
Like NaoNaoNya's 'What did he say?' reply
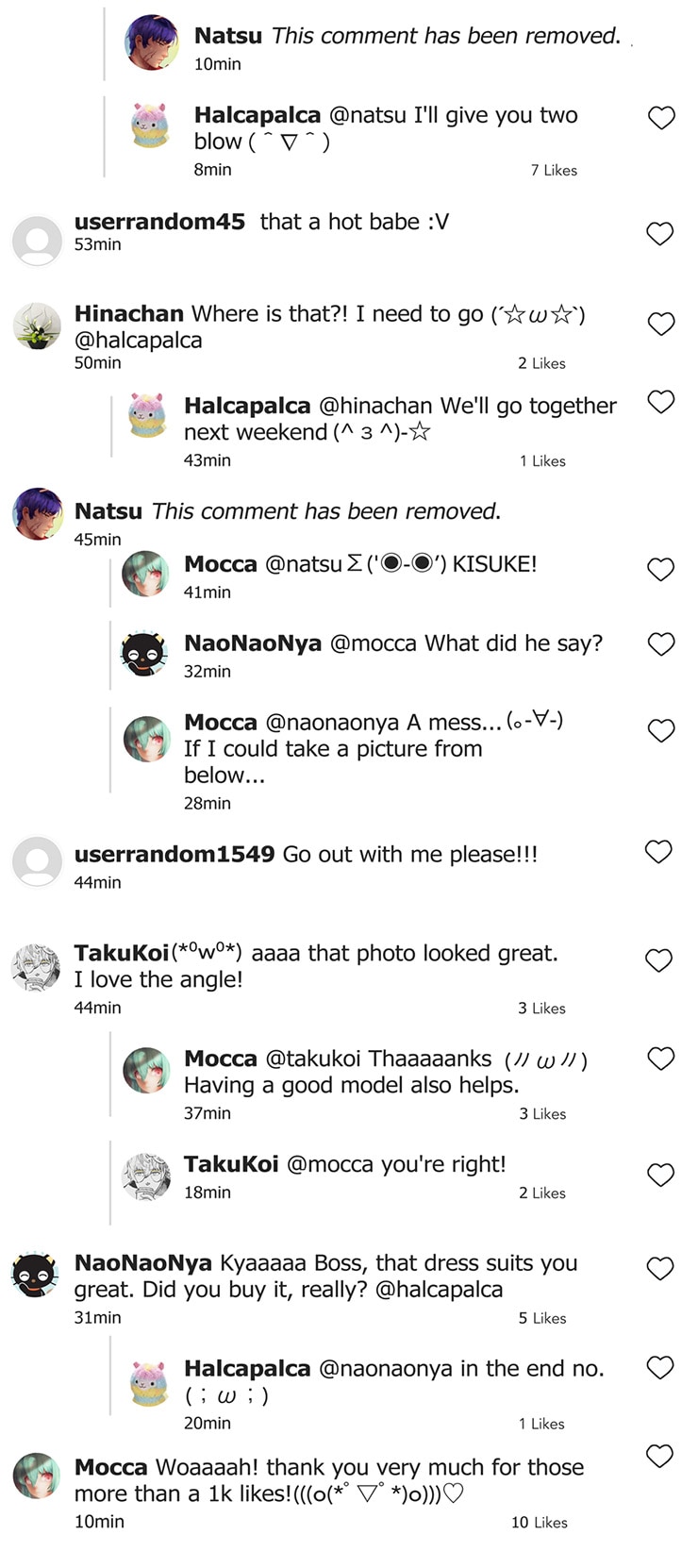tap(661, 644)
